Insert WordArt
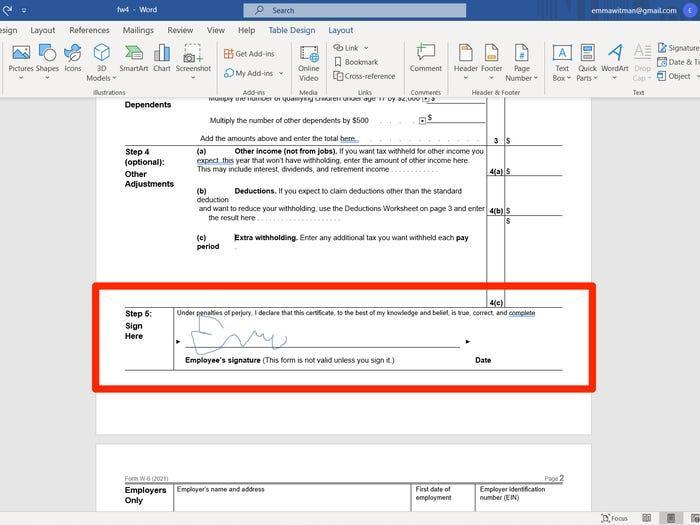The width and height of the screenshot is (700, 525). click(x=615, y=58)
